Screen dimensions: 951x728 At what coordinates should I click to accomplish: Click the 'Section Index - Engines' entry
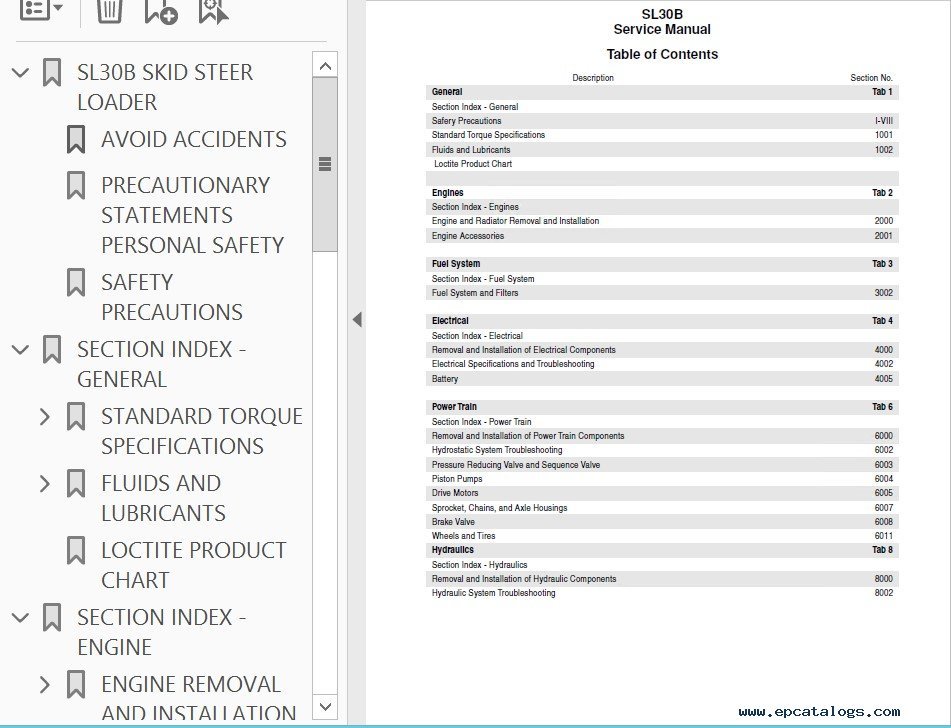[x=475, y=207]
